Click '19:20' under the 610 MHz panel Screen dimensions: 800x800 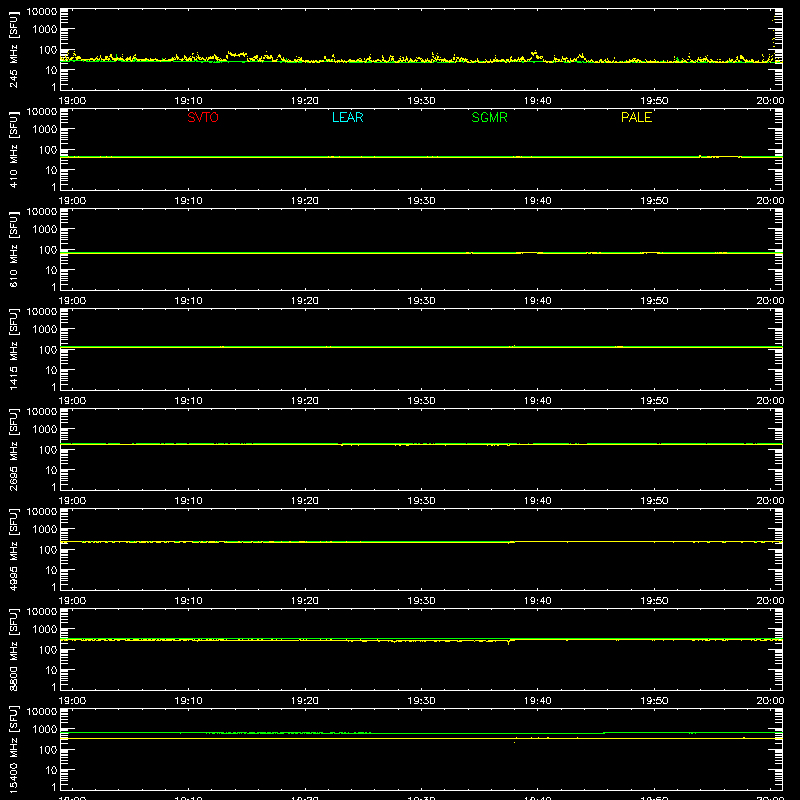[305, 301]
